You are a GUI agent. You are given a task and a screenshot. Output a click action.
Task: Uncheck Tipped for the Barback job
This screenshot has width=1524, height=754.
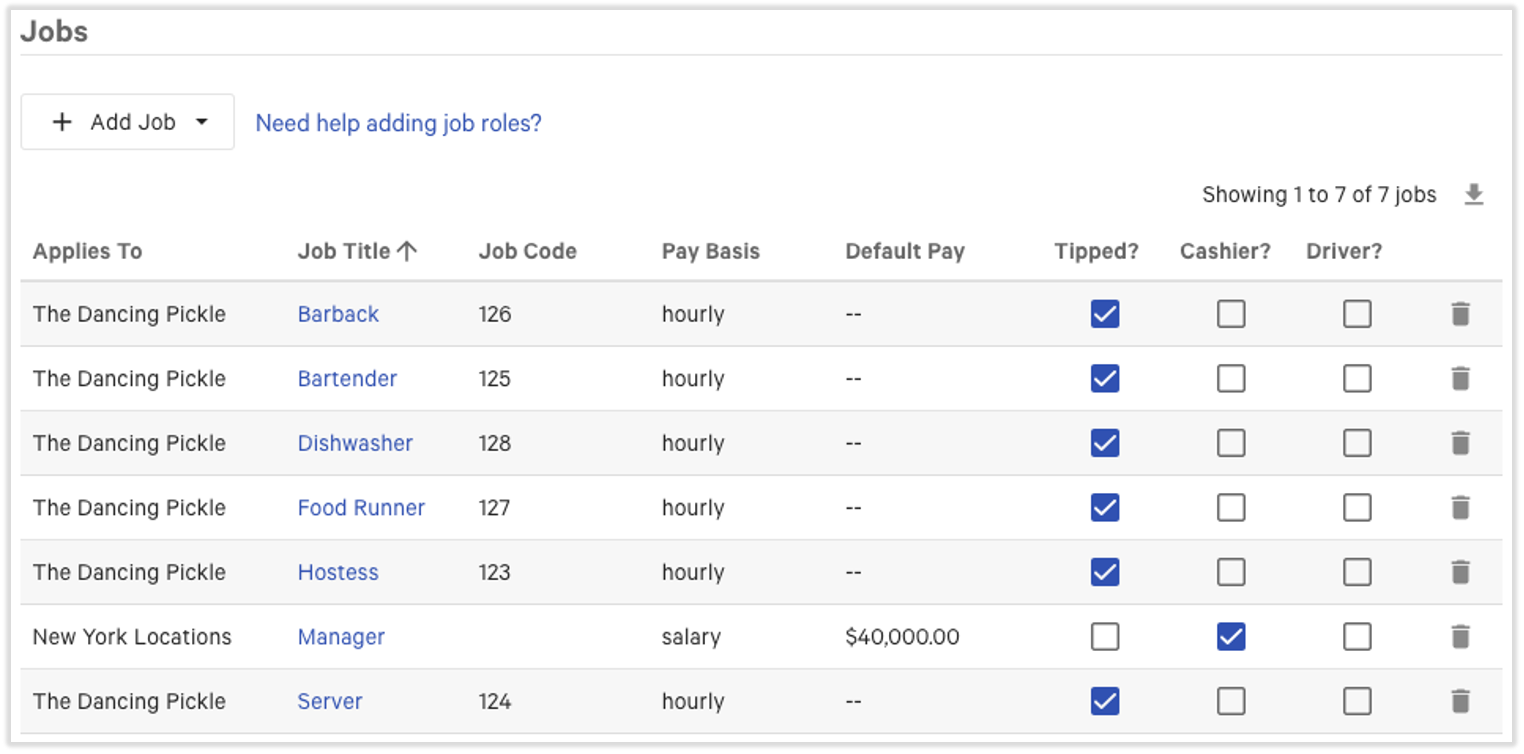1104,313
